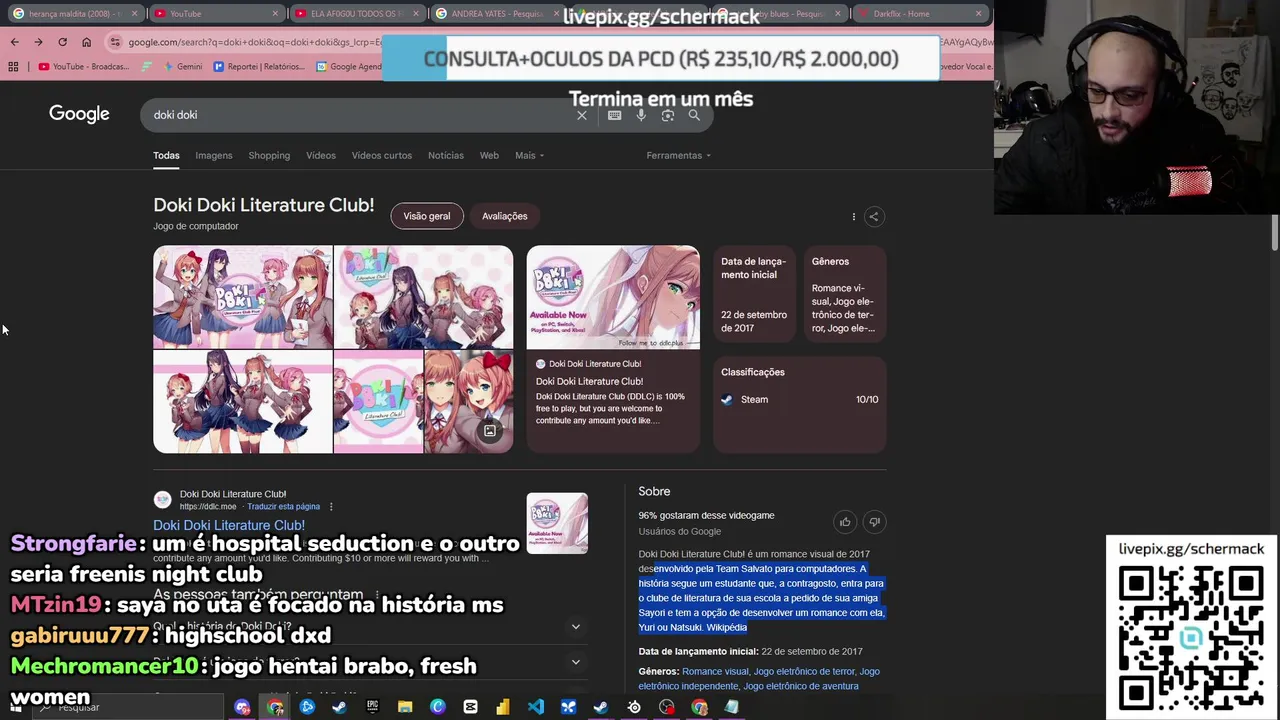The height and width of the screenshot is (720, 1280).
Task: Open the Wikipédia source link
Action: pyautogui.click(x=726, y=627)
